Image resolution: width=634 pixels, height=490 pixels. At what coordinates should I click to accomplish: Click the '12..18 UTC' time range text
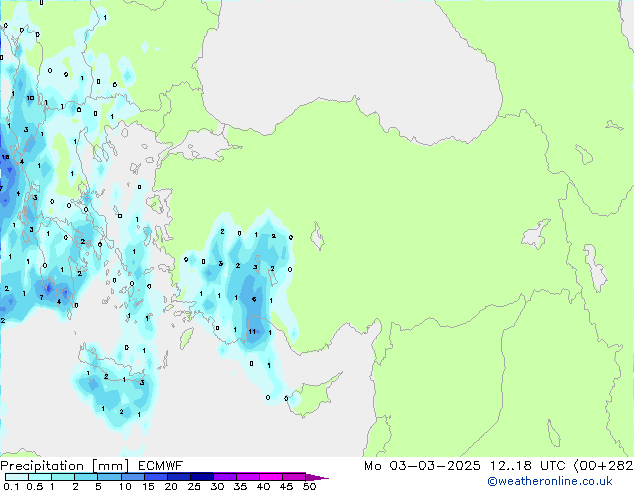pyautogui.click(x=528, y=466)
